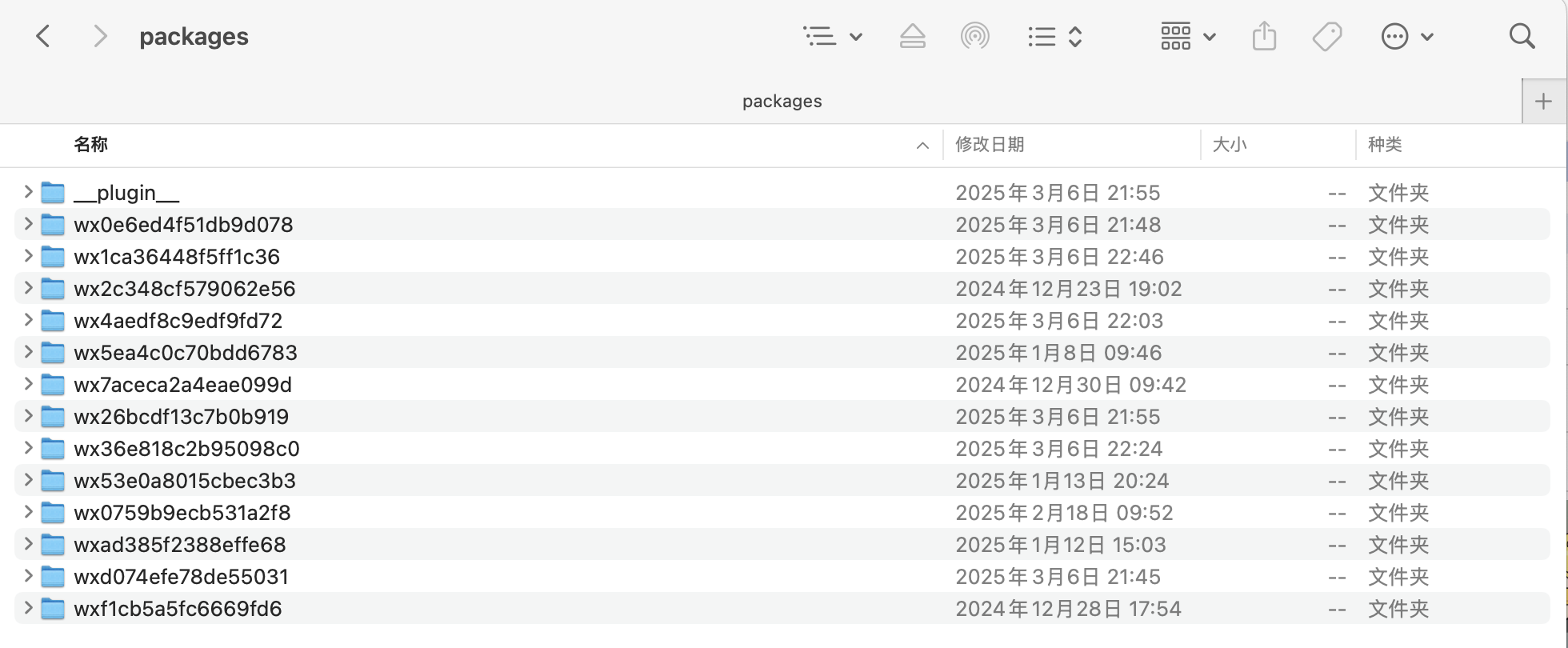Go back with the left chevron
Screen dimensions: 1568x648
pyautogui.click(x=44, y=37)
